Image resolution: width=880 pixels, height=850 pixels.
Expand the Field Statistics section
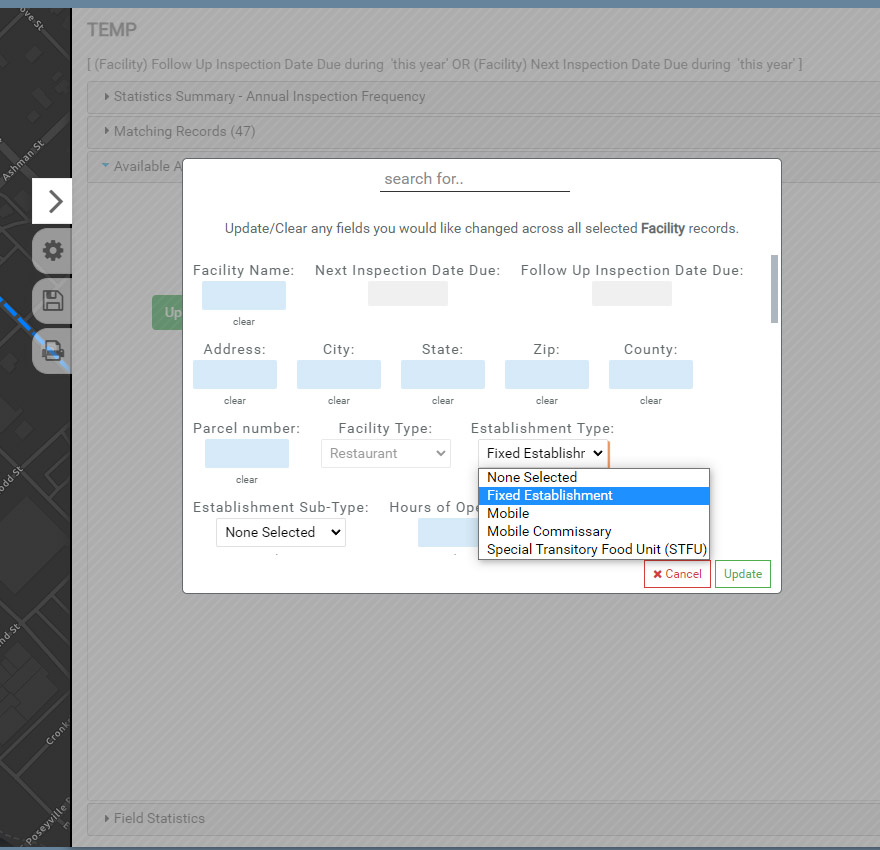(159, 818)
